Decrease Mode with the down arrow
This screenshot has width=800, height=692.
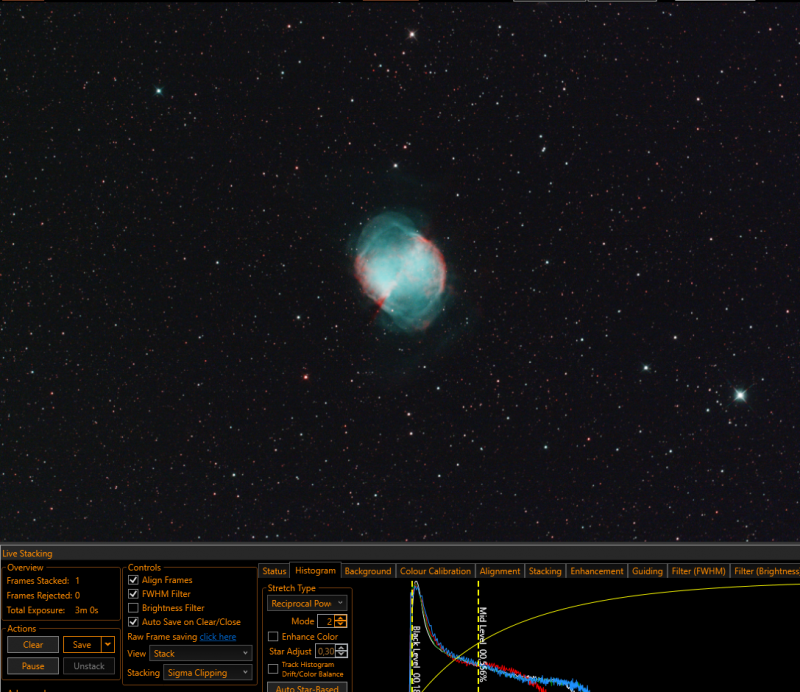pyautogui.click(x=341, y=625)
